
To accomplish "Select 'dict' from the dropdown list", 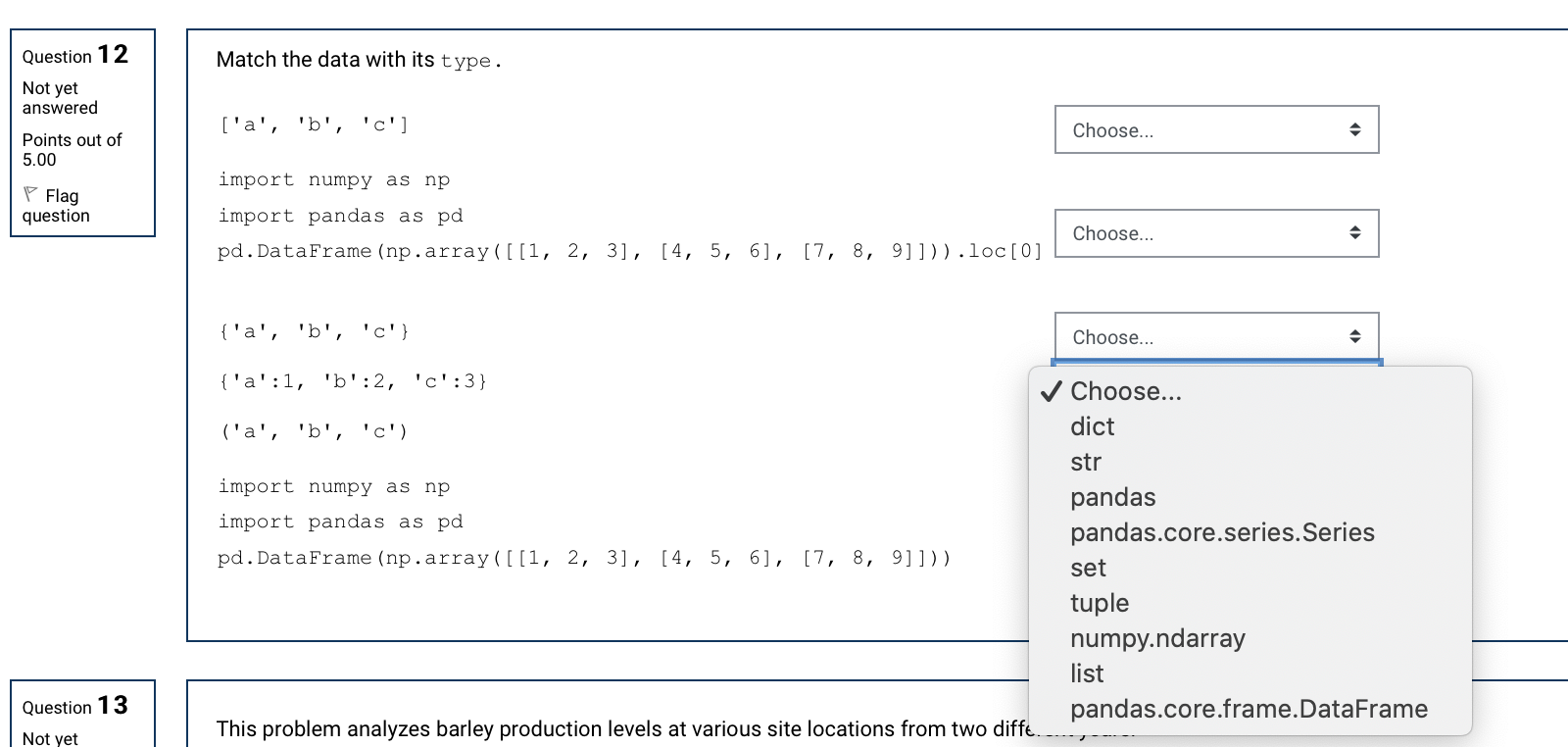I will (1250, 426).
